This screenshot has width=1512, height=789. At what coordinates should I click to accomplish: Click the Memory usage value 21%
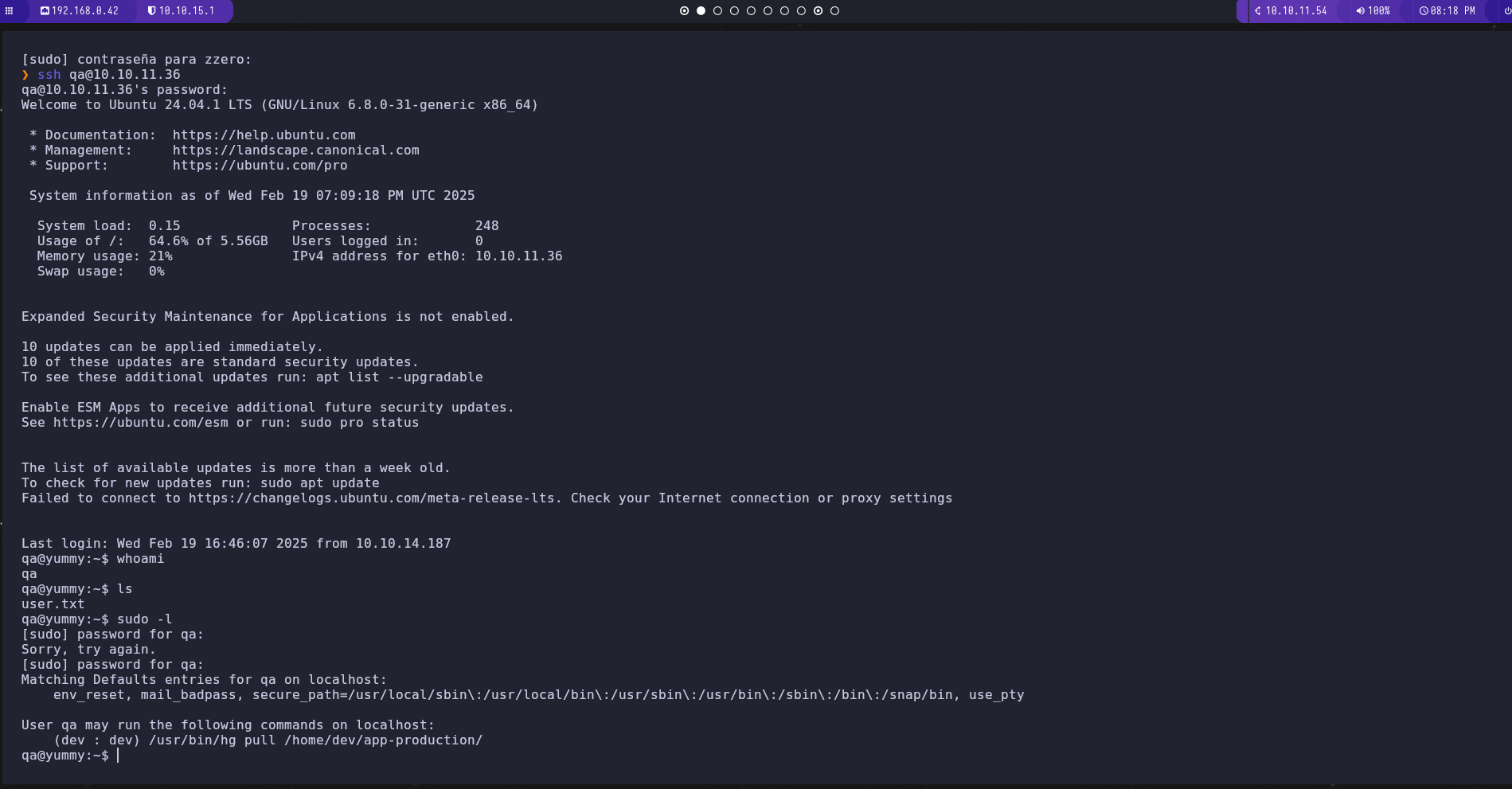click(161, 256)
